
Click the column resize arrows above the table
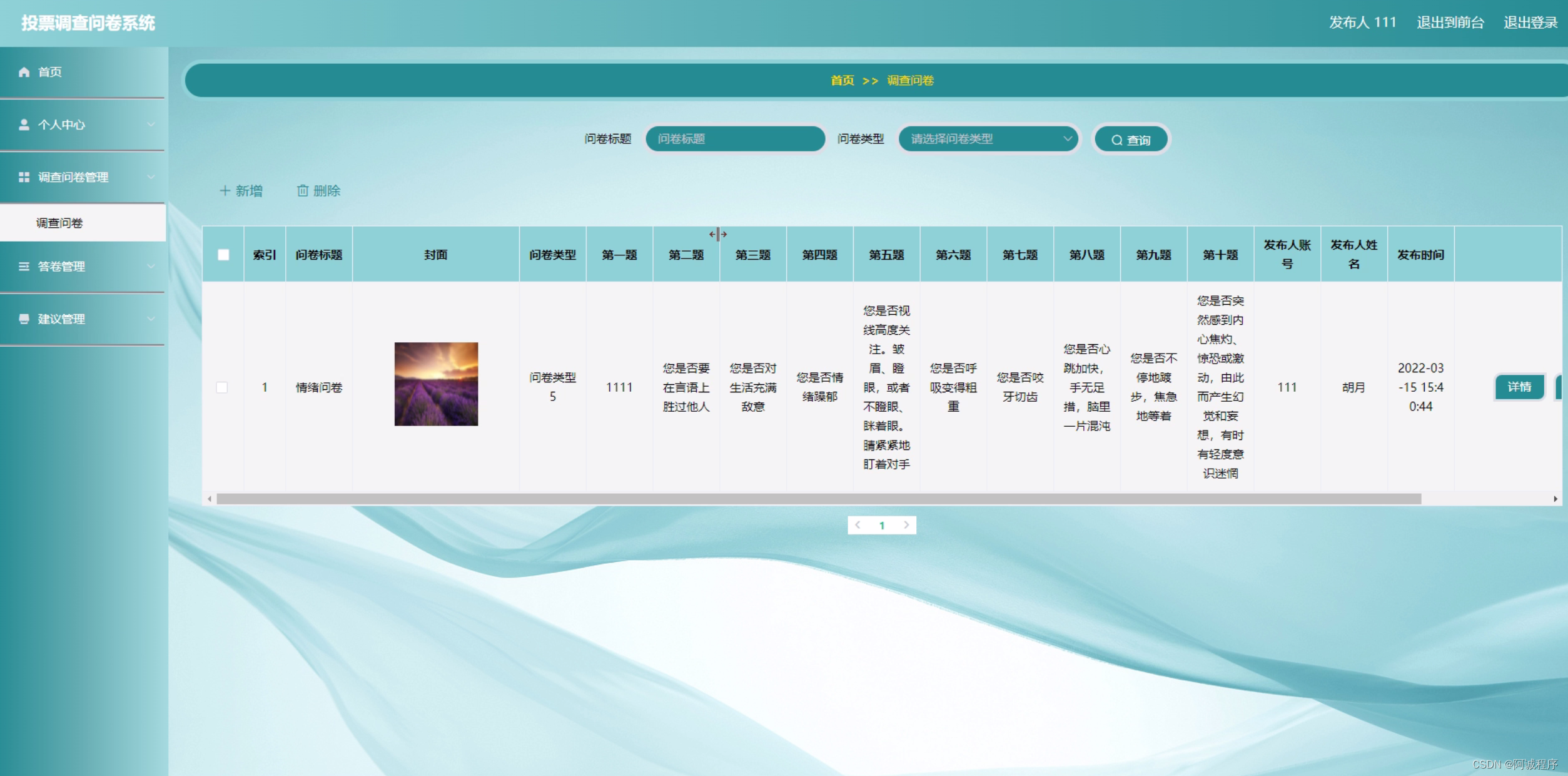click(718, 235)
